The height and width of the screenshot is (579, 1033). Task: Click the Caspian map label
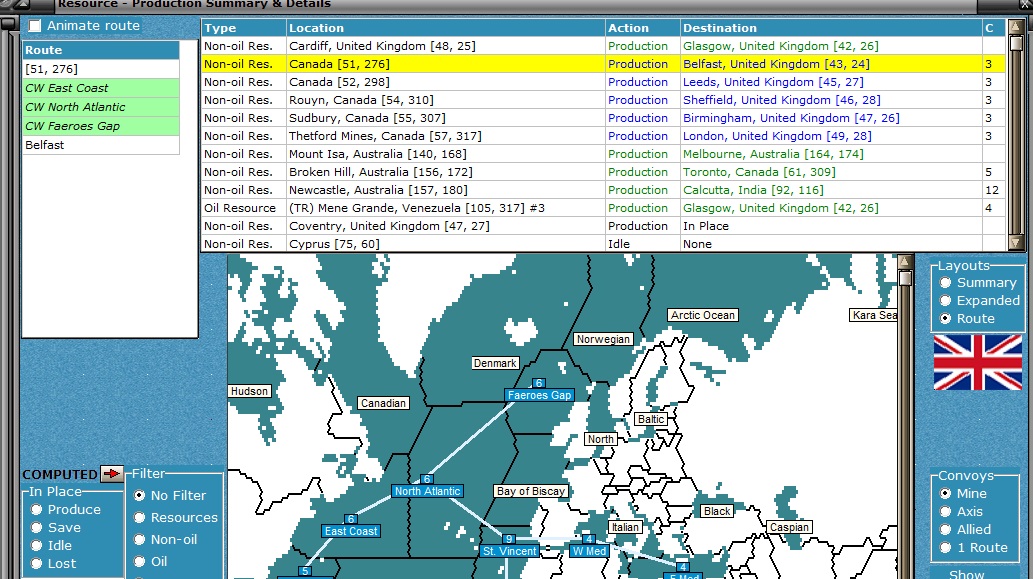click(789, 527)
